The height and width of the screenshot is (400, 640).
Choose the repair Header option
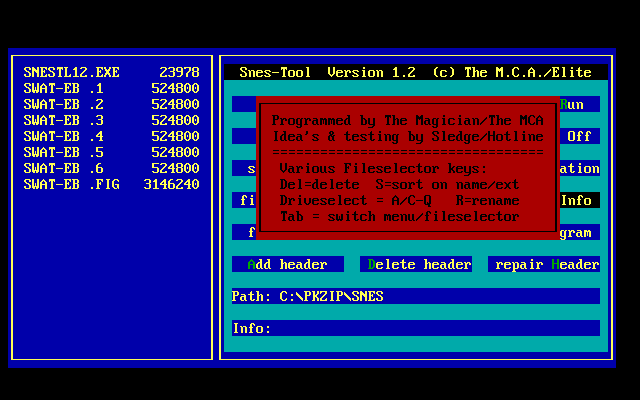pyautogui.click(x=544, y=264)
